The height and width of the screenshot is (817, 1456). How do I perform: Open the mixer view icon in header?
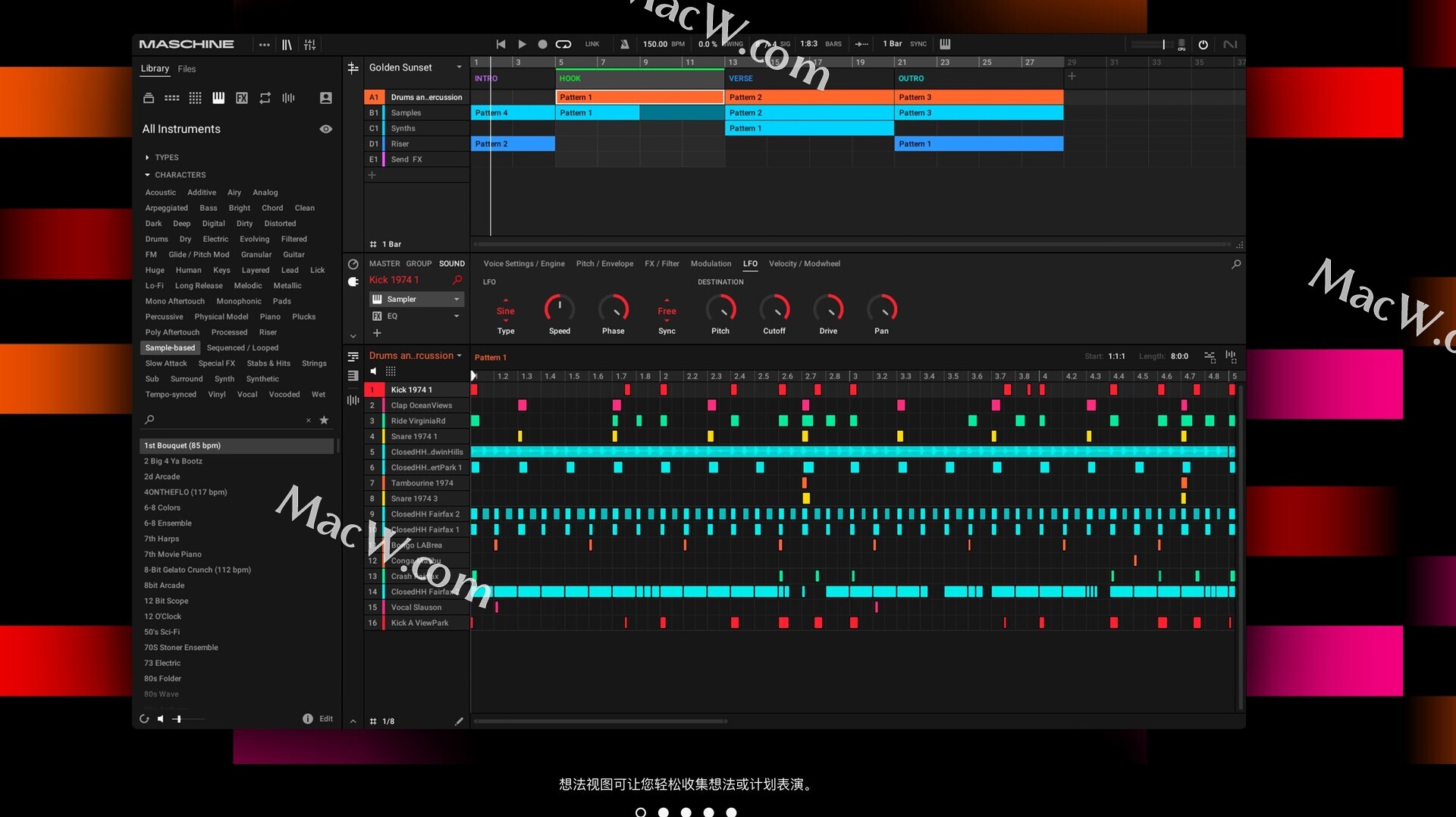310,45
